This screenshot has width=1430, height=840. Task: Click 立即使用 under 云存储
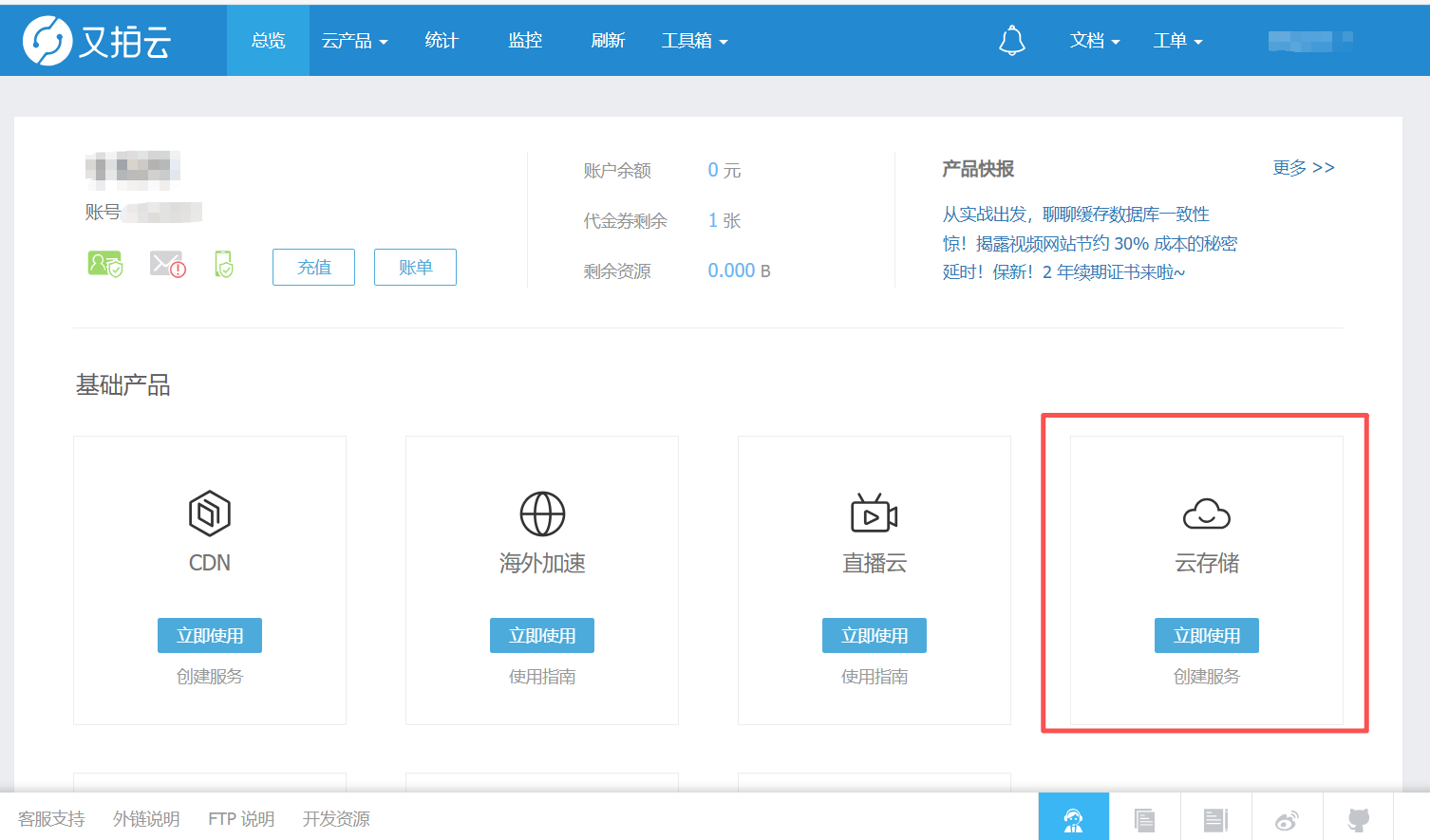pyautogui.click(x=1206, y=636)
